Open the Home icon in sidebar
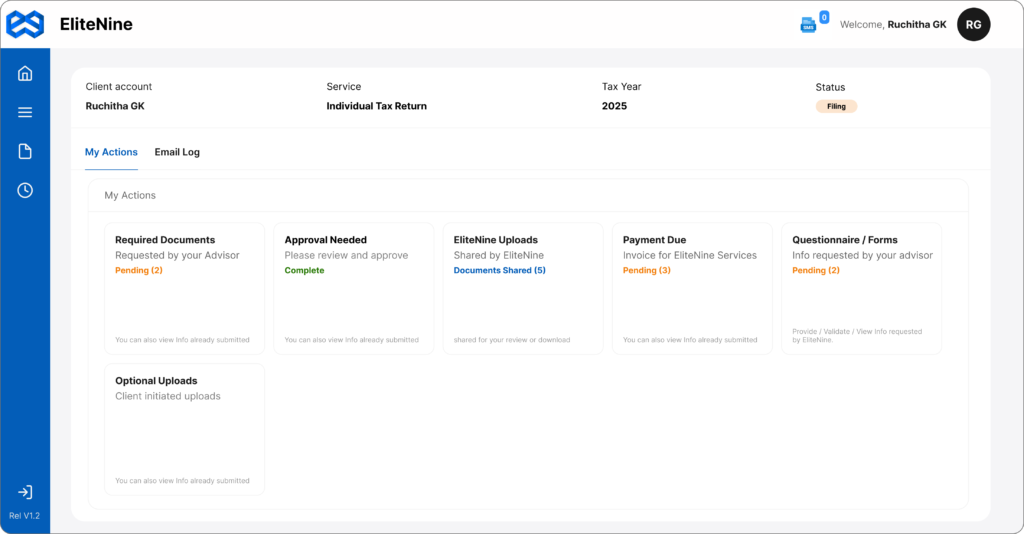The image size is (1024, 534). [x=25, y=73]
